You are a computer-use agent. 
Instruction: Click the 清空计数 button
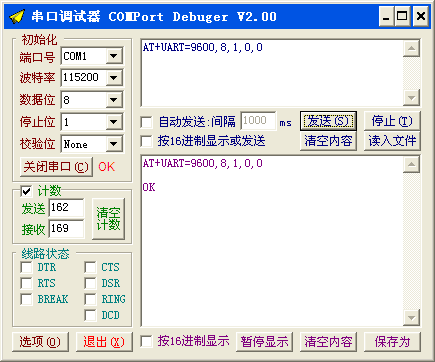[x=108, y=219]
